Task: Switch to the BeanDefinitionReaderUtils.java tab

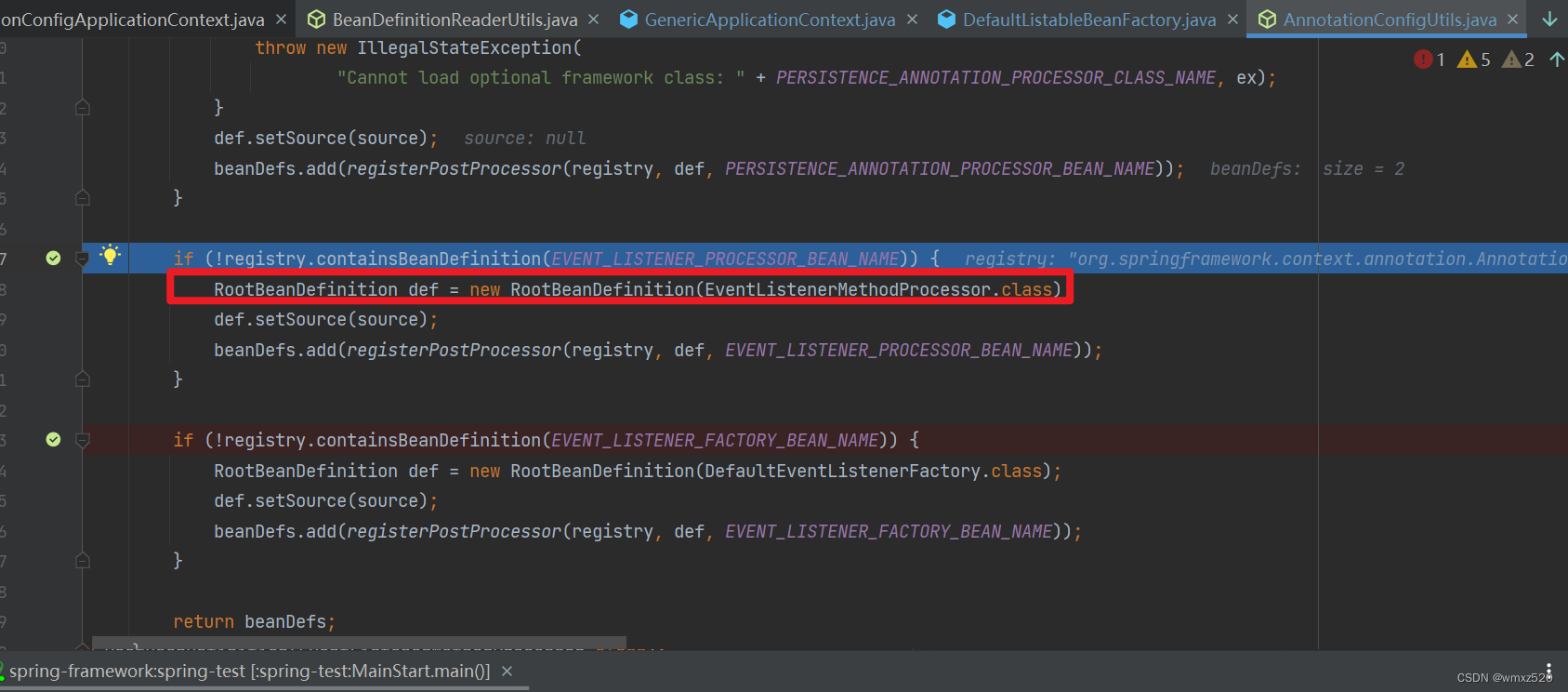Action: [x=455, y=20]
